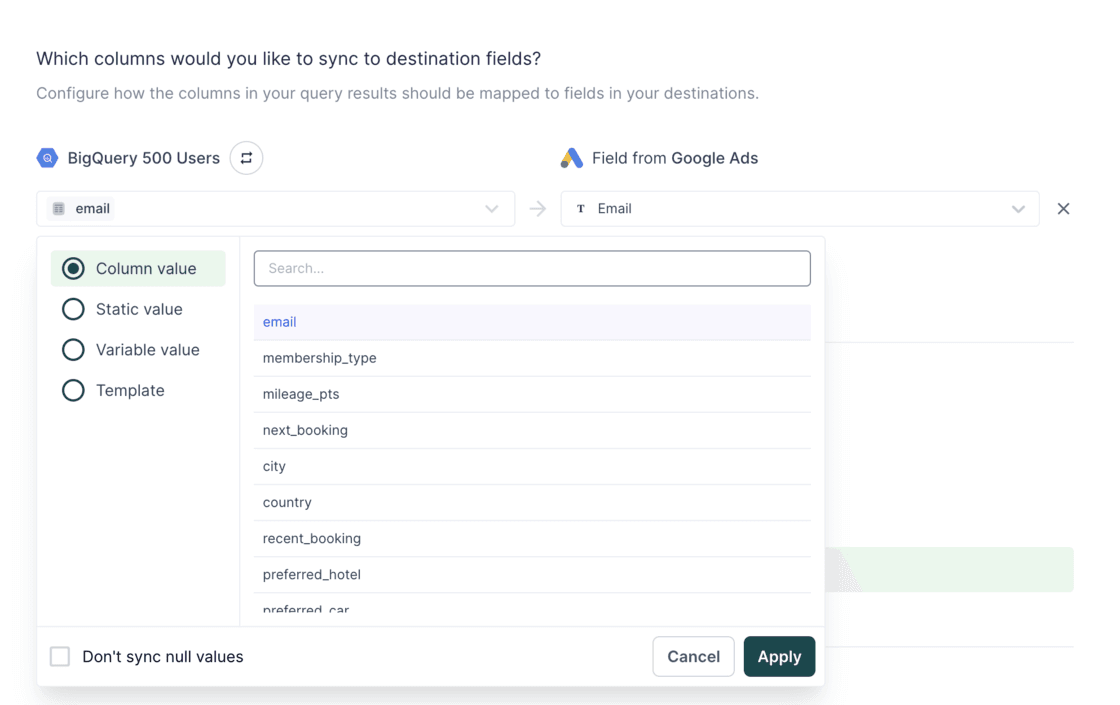1120x705 pixels.
Task: Click the Google Ads destination icon
Action: pos(571,157)
